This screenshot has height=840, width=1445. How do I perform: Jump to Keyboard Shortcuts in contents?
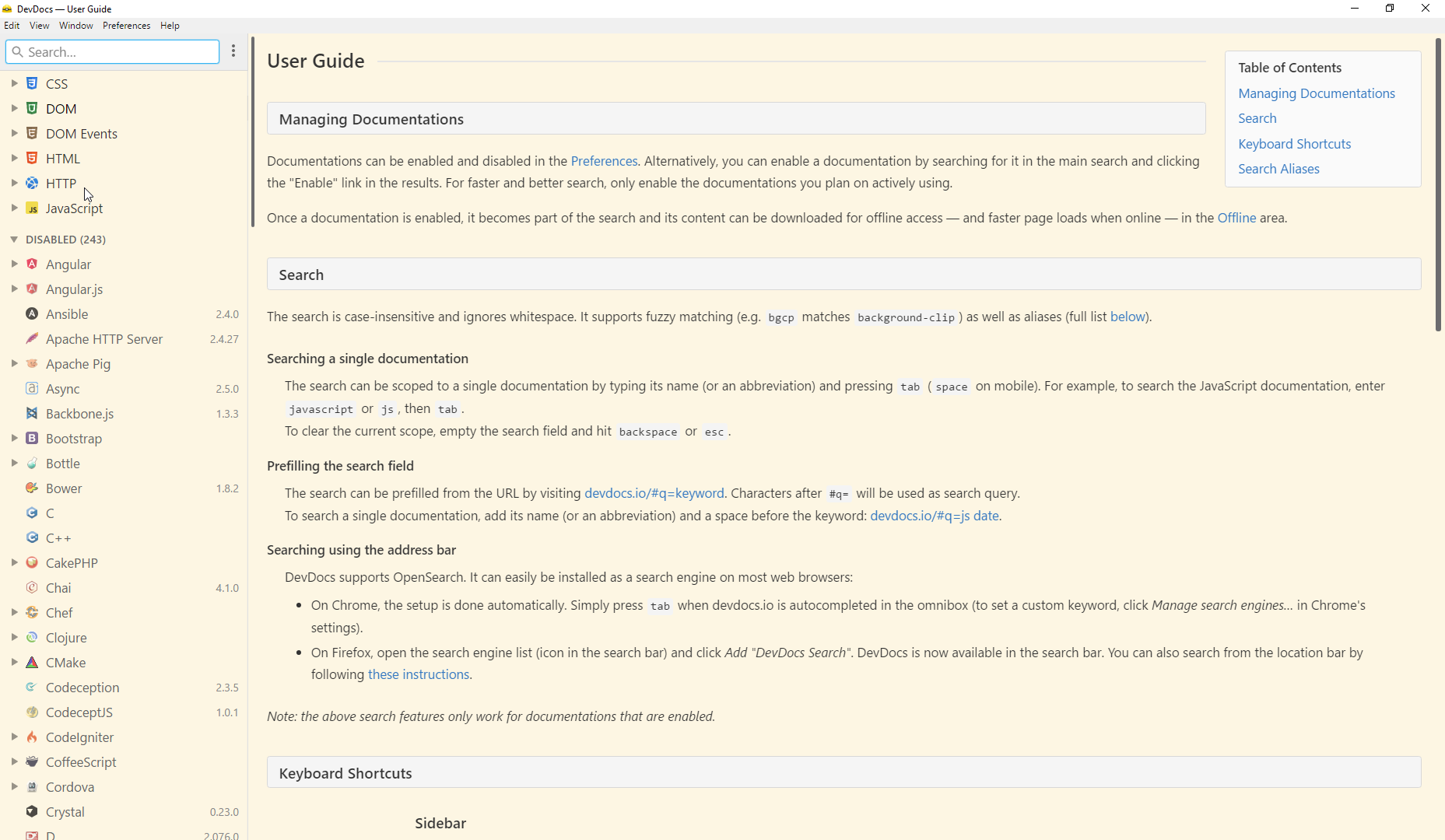tap(1295, 144)
